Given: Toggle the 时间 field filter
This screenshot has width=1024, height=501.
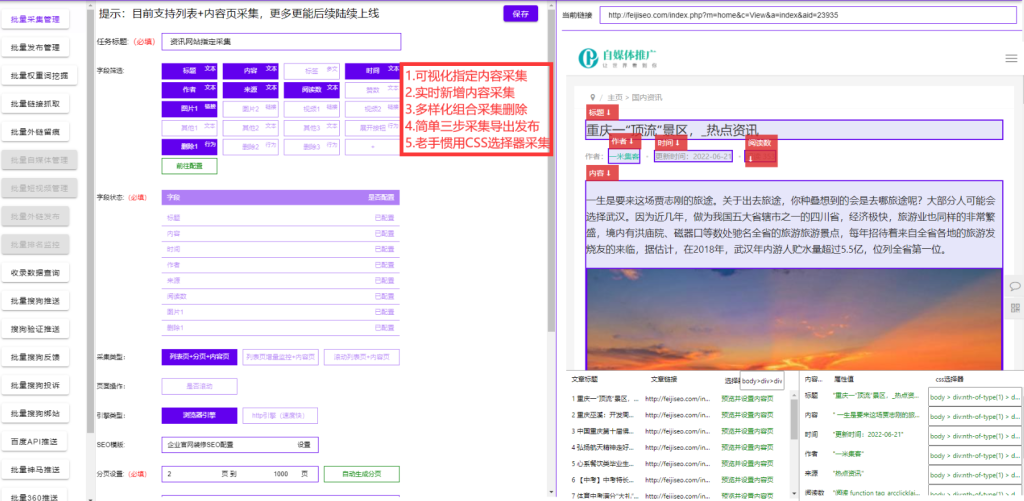Looking at the screenshot, I should 373,71.
